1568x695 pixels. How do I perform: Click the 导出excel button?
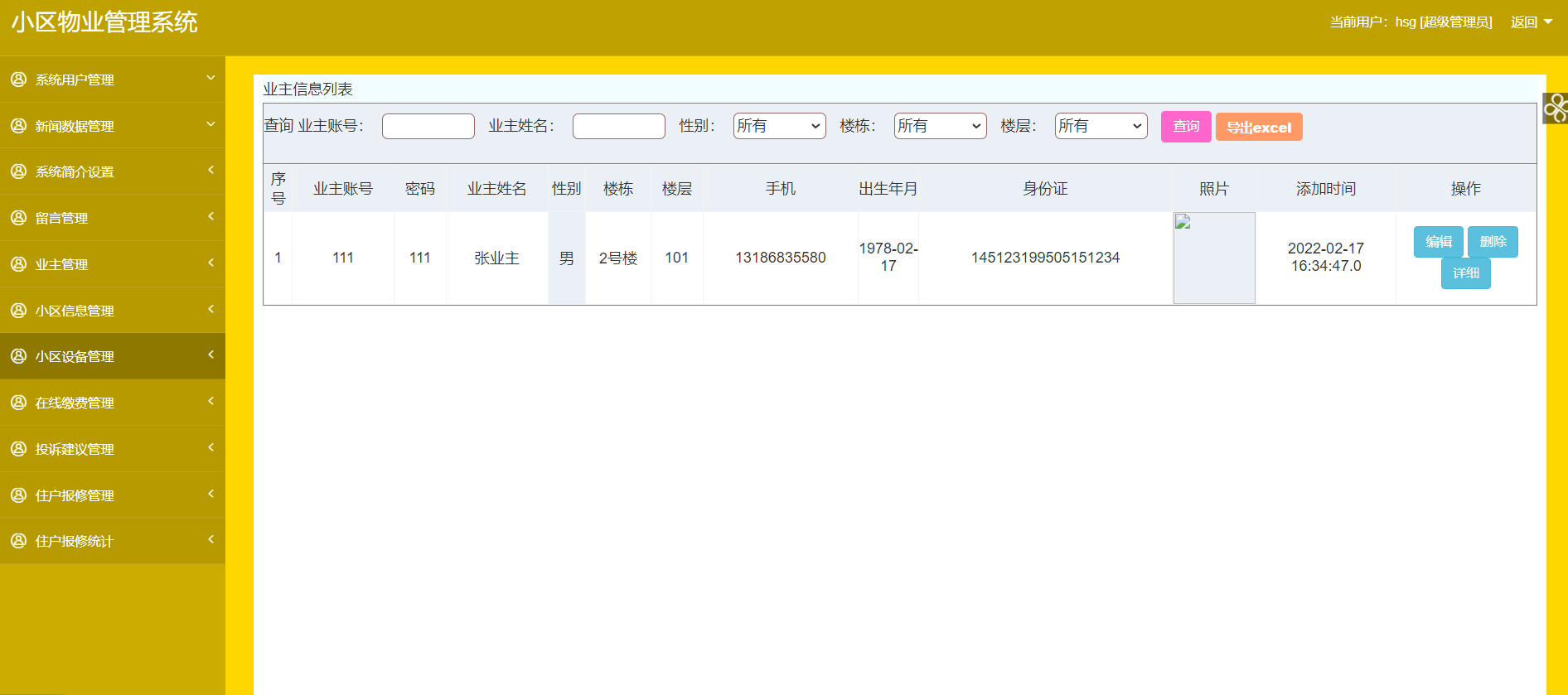click(x=1259, y=127)
